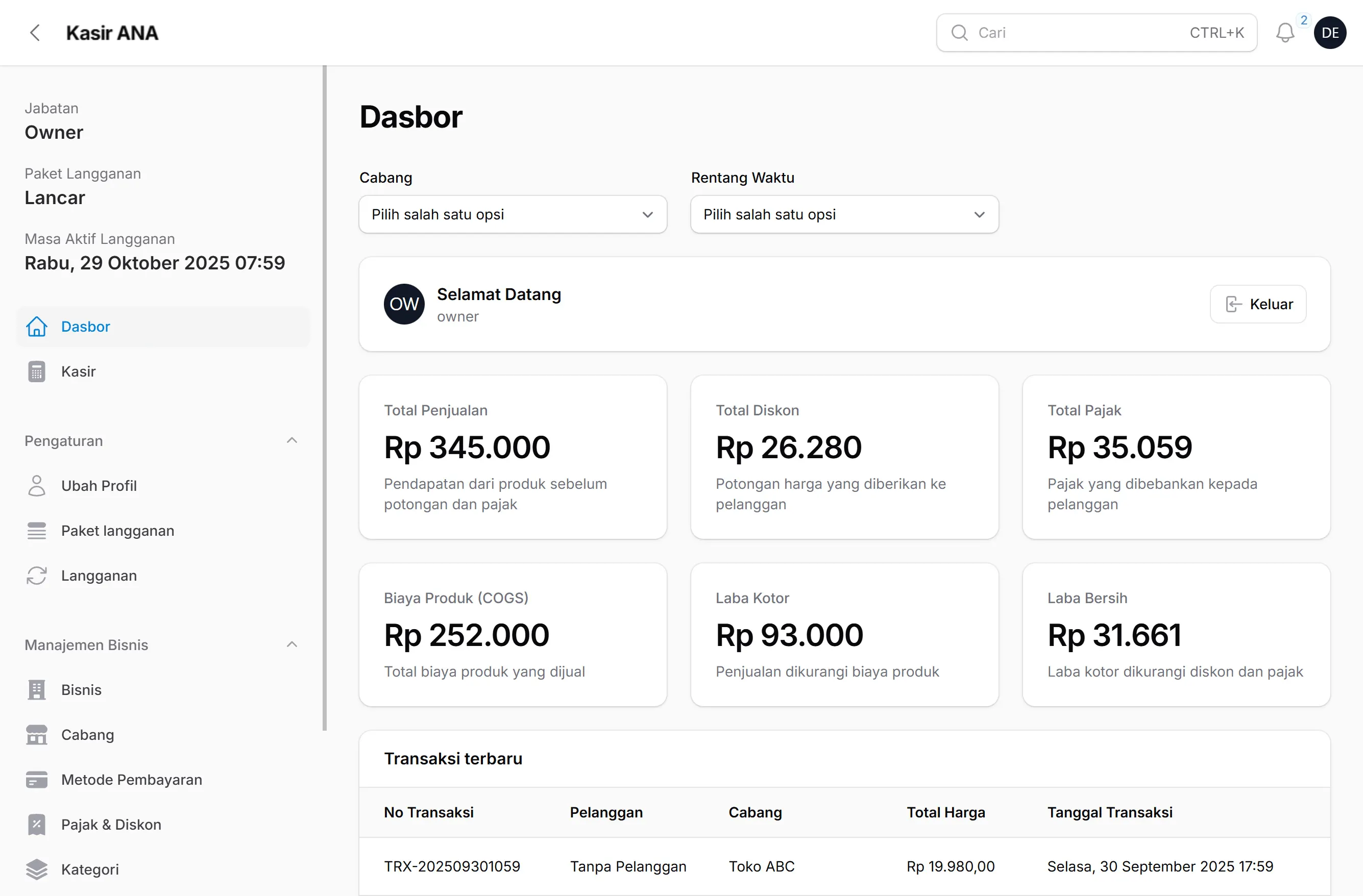
Task: Go to Cabang menu item
Action: (x=88, y=735)
